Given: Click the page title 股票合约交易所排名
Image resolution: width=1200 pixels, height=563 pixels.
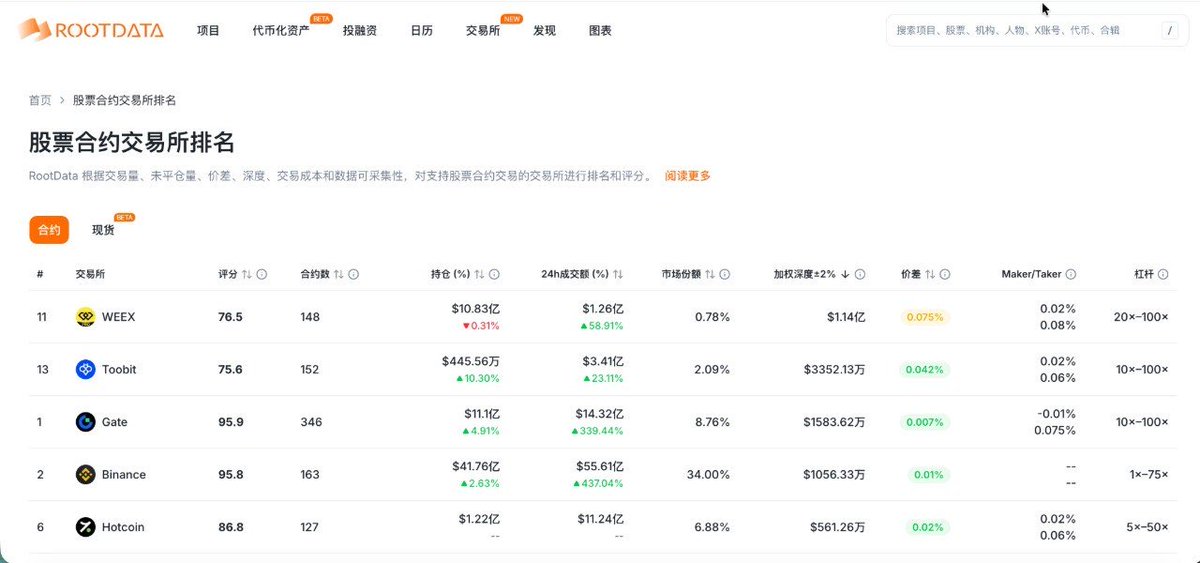Looking at the screenshot, I should 132,141.
